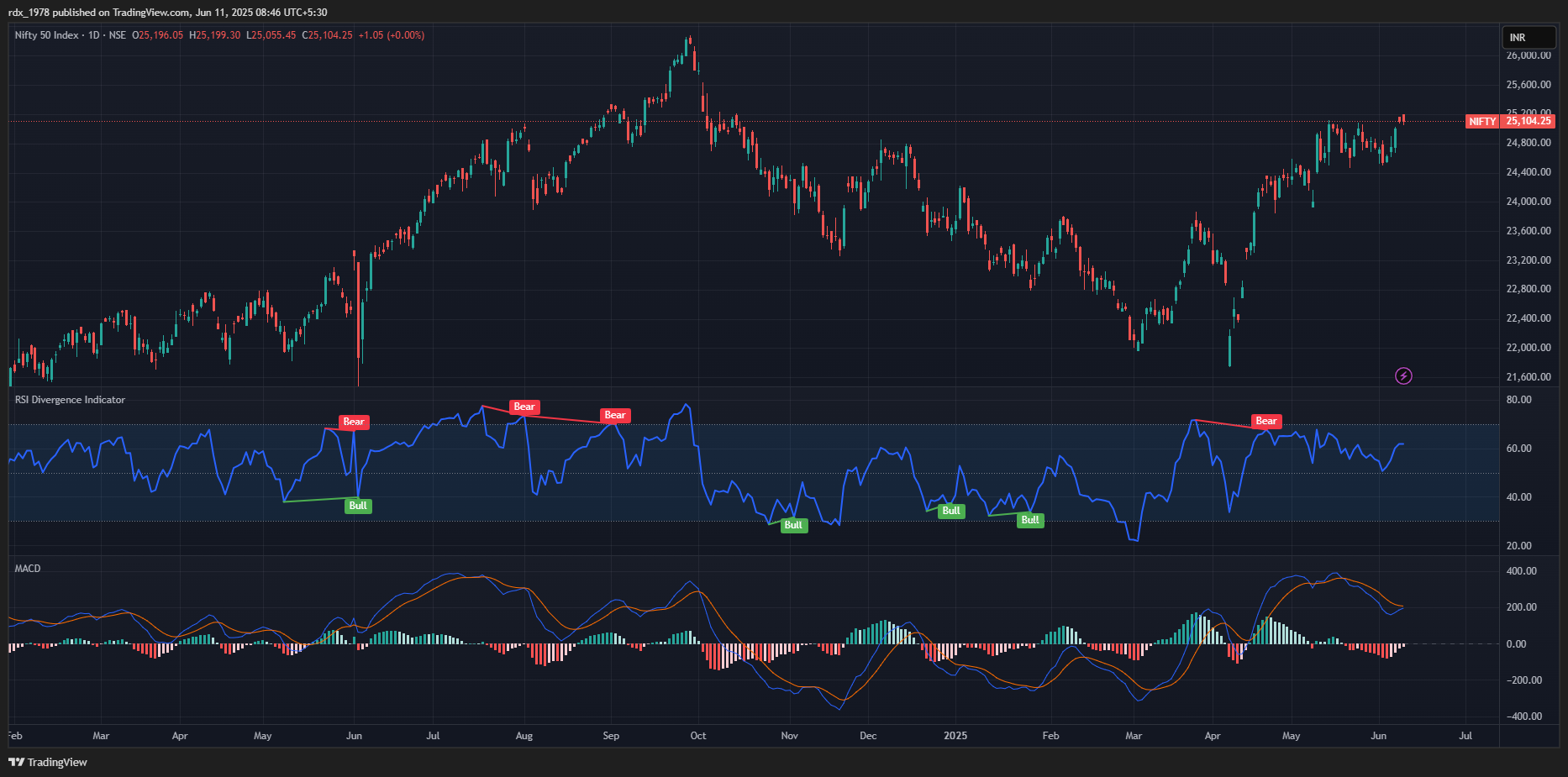Screen dimensions: 1568x777
Task: Click the high value H25,199.30
Action: (215, 35)
